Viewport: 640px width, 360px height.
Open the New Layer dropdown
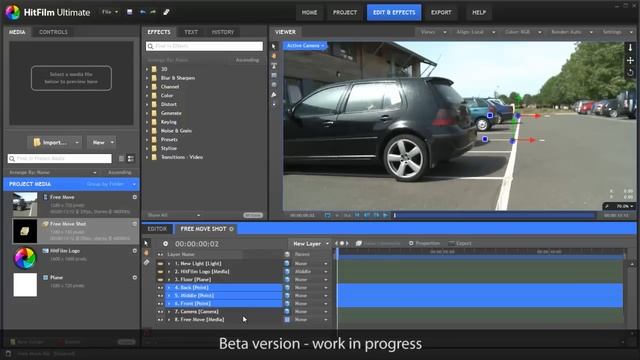tap(311, 244)
